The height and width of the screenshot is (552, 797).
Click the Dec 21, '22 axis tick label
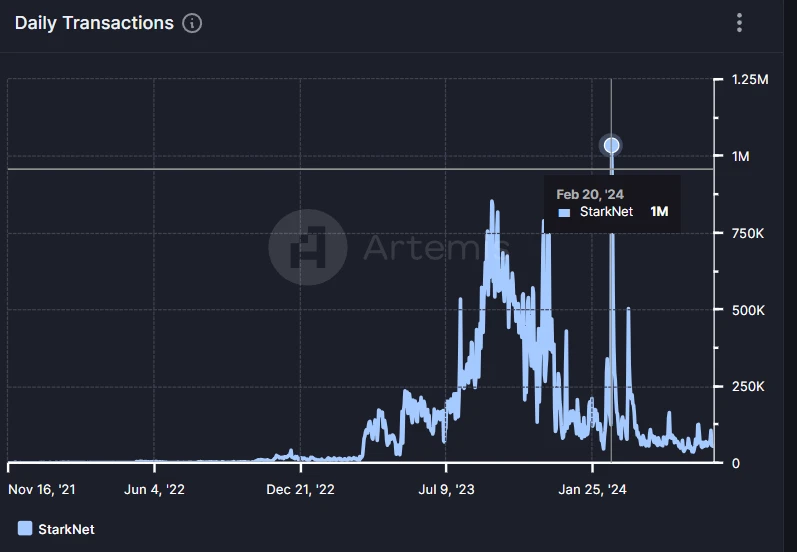(299, 489)
